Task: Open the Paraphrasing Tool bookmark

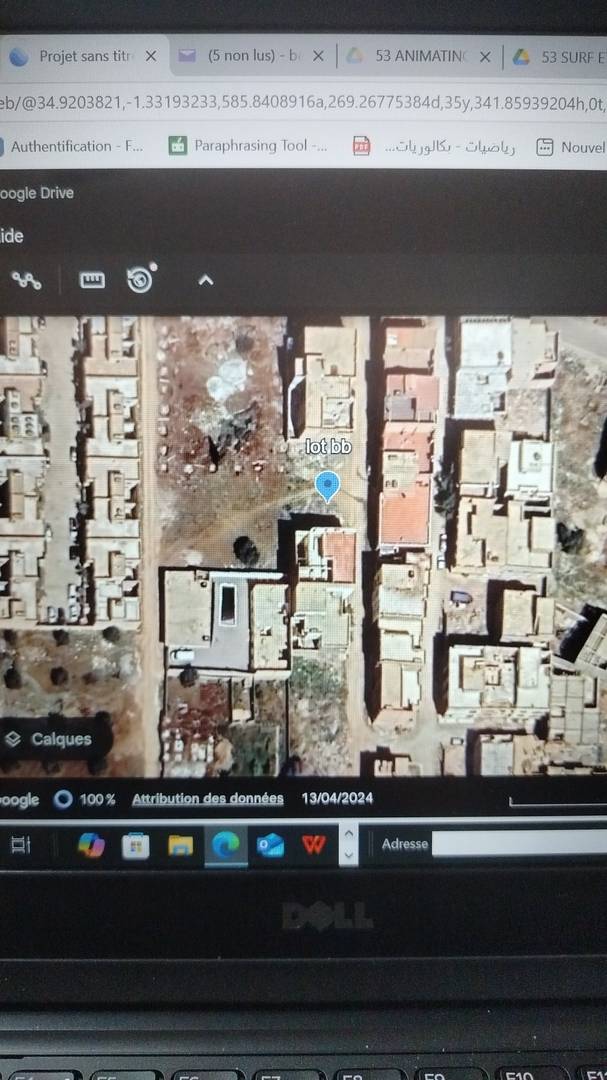Action: pos(248,146)
